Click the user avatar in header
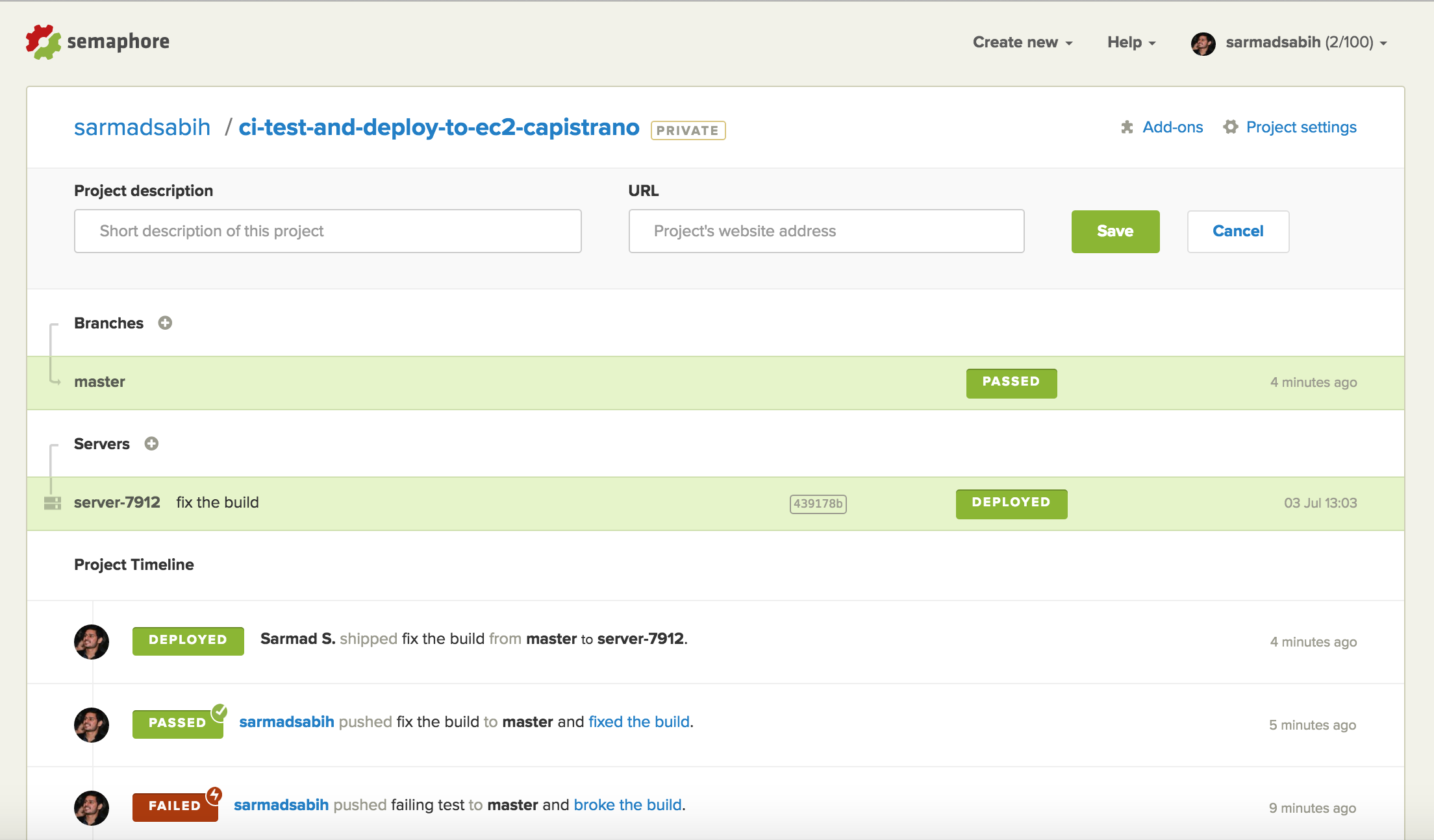 coord(1203,43)
